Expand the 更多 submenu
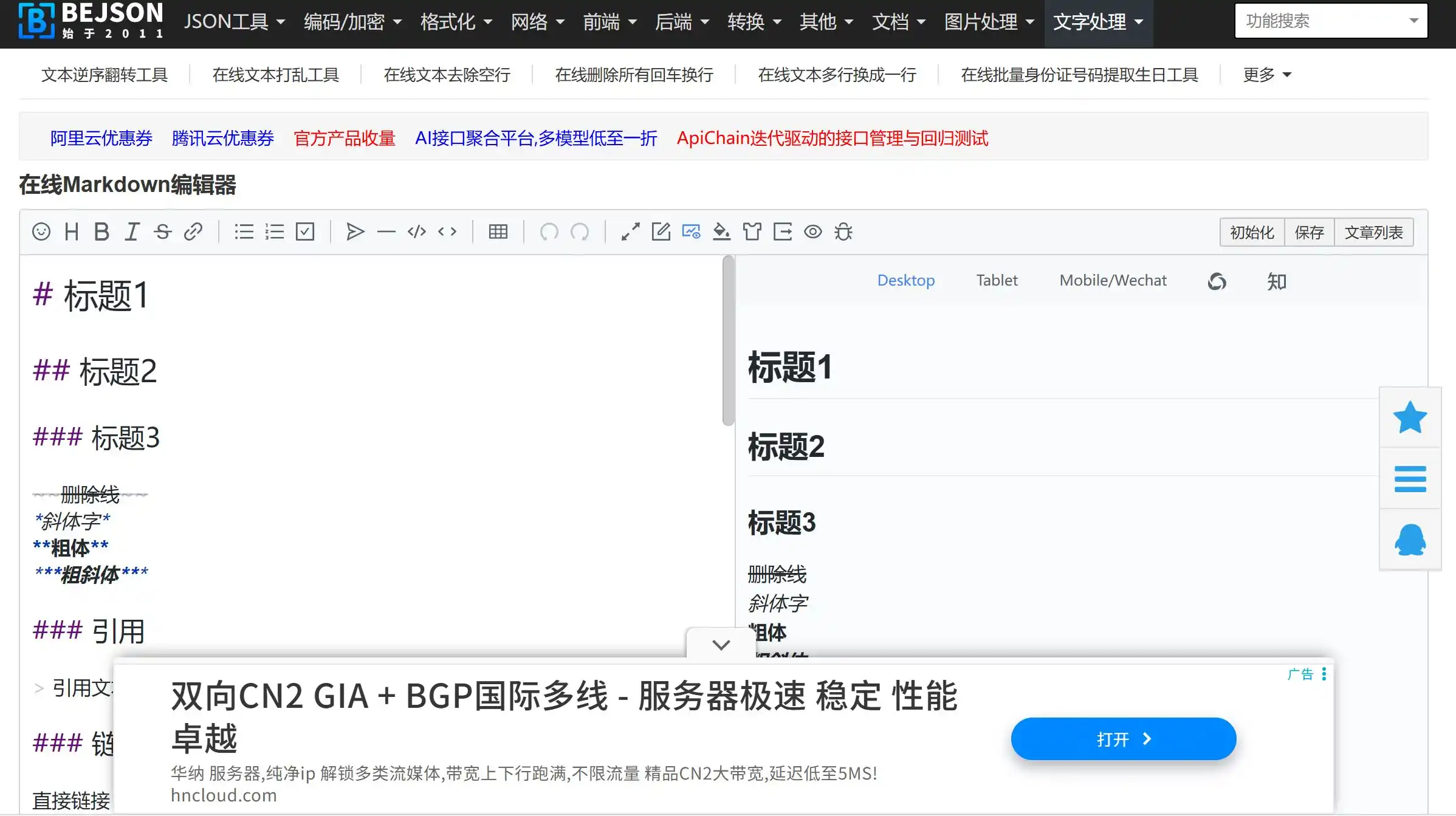This screenshot has width=1456, height=816. tap(1267, 75)
